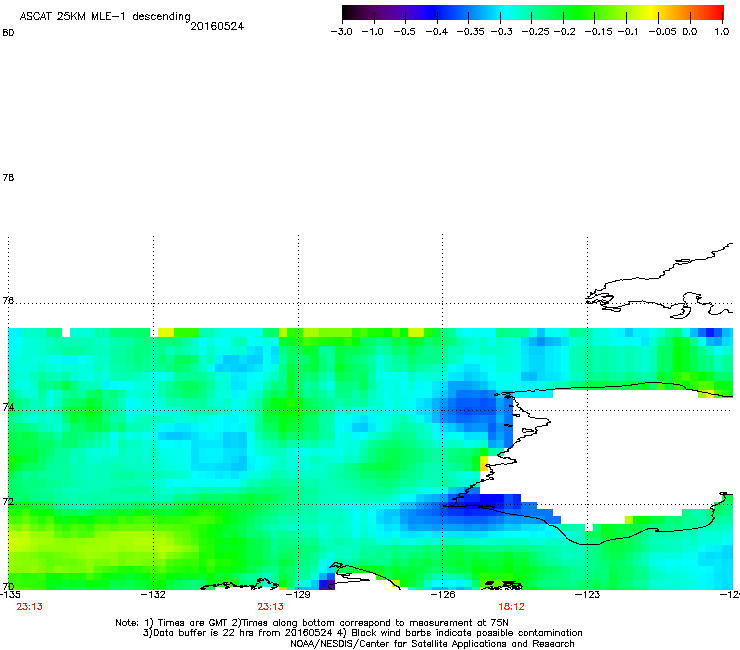Click the blue patch near 74N west of the coast
The image size is (740, 650).
472,408
